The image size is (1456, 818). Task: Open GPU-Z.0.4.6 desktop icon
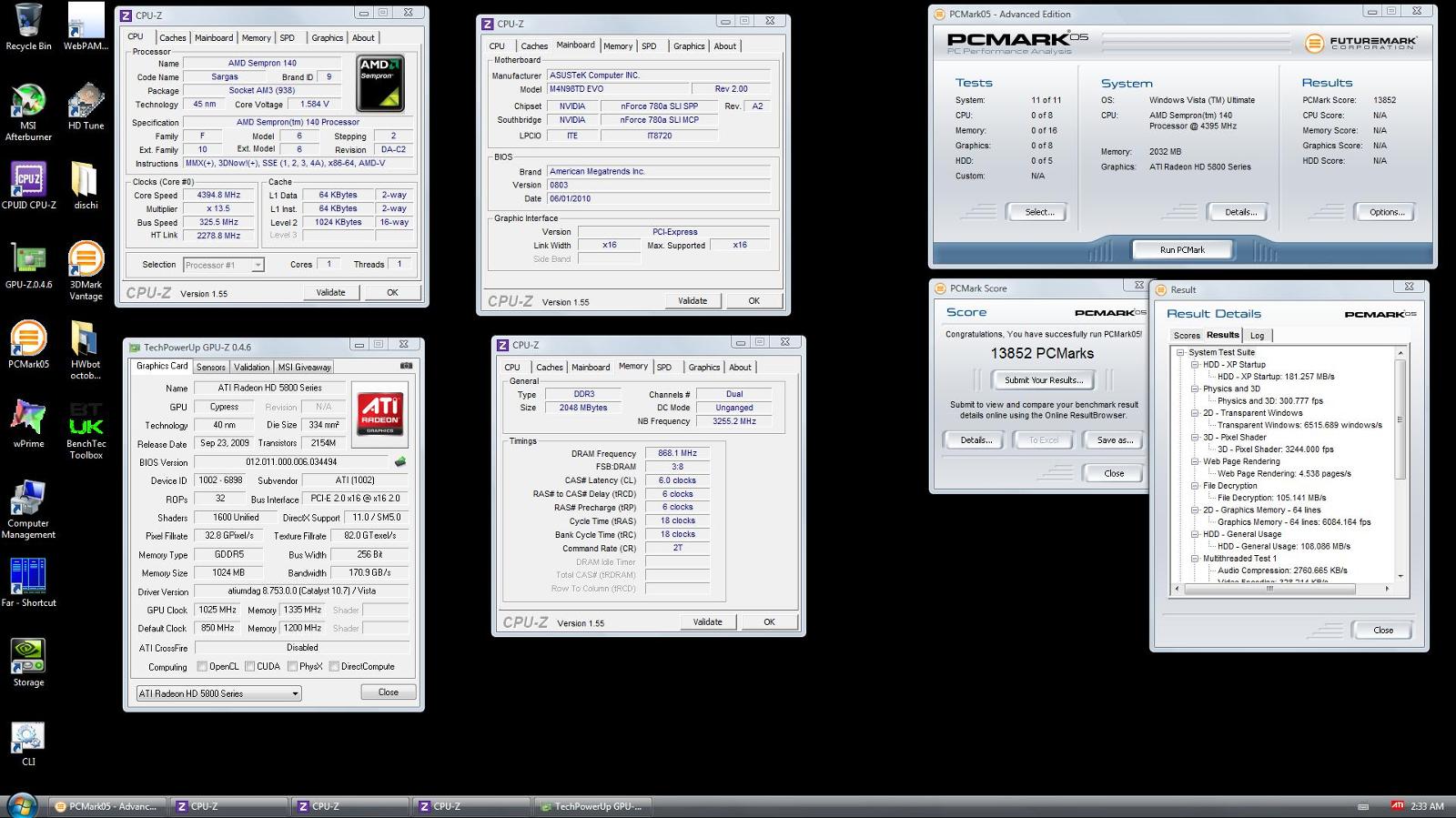tap(28, 265)
